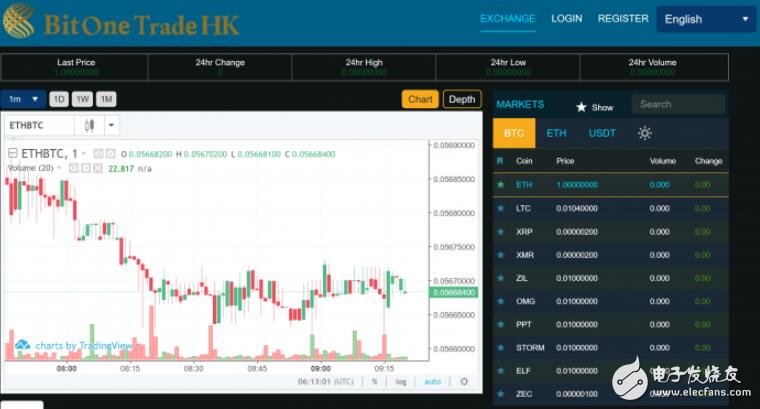
Task: Star the OMG coin row
Action: coord(501,301)
